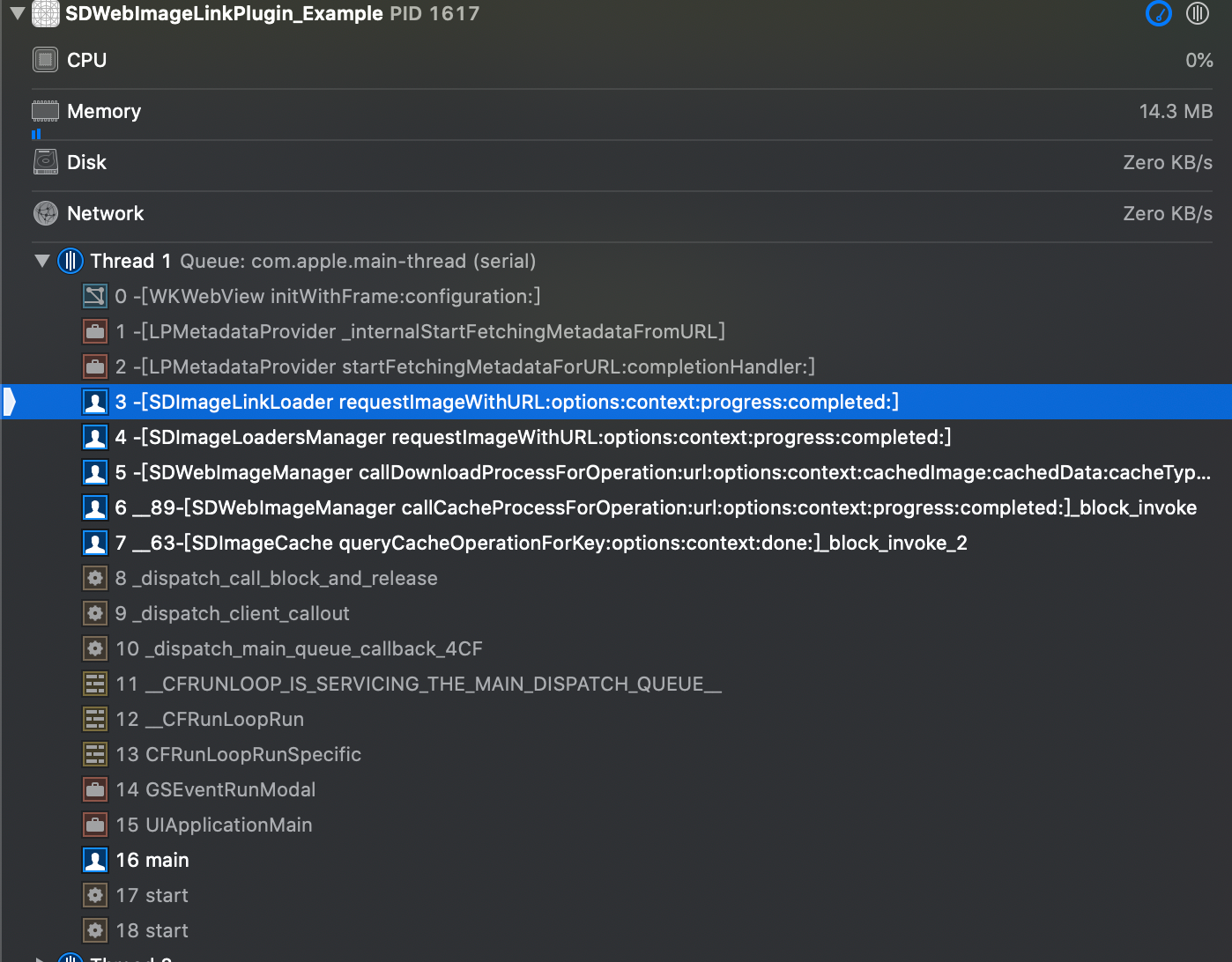The image size is (1232, 962).
Task: Click the Network gauge icon
Action: pyautogui.click(x=44, y=212)
